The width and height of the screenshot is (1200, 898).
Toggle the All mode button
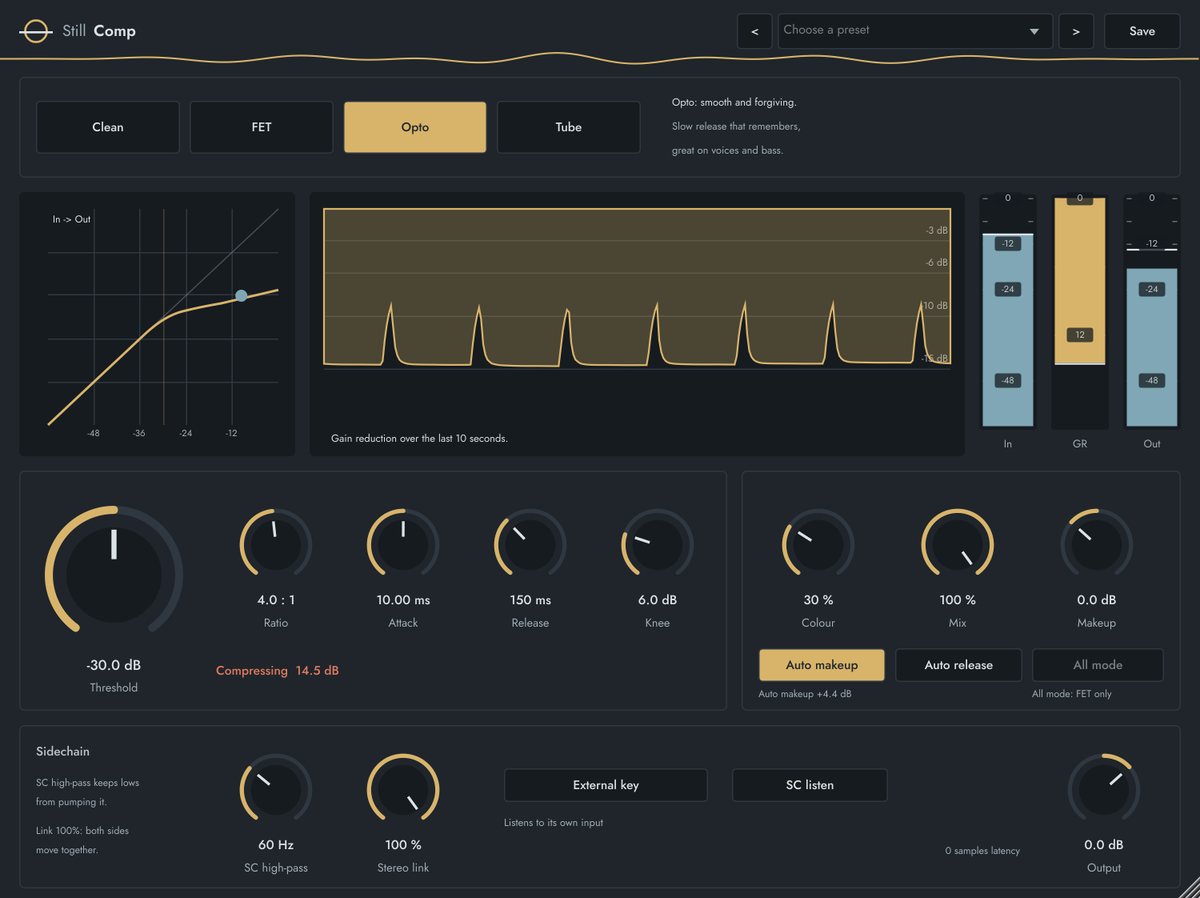point(1098,665)
